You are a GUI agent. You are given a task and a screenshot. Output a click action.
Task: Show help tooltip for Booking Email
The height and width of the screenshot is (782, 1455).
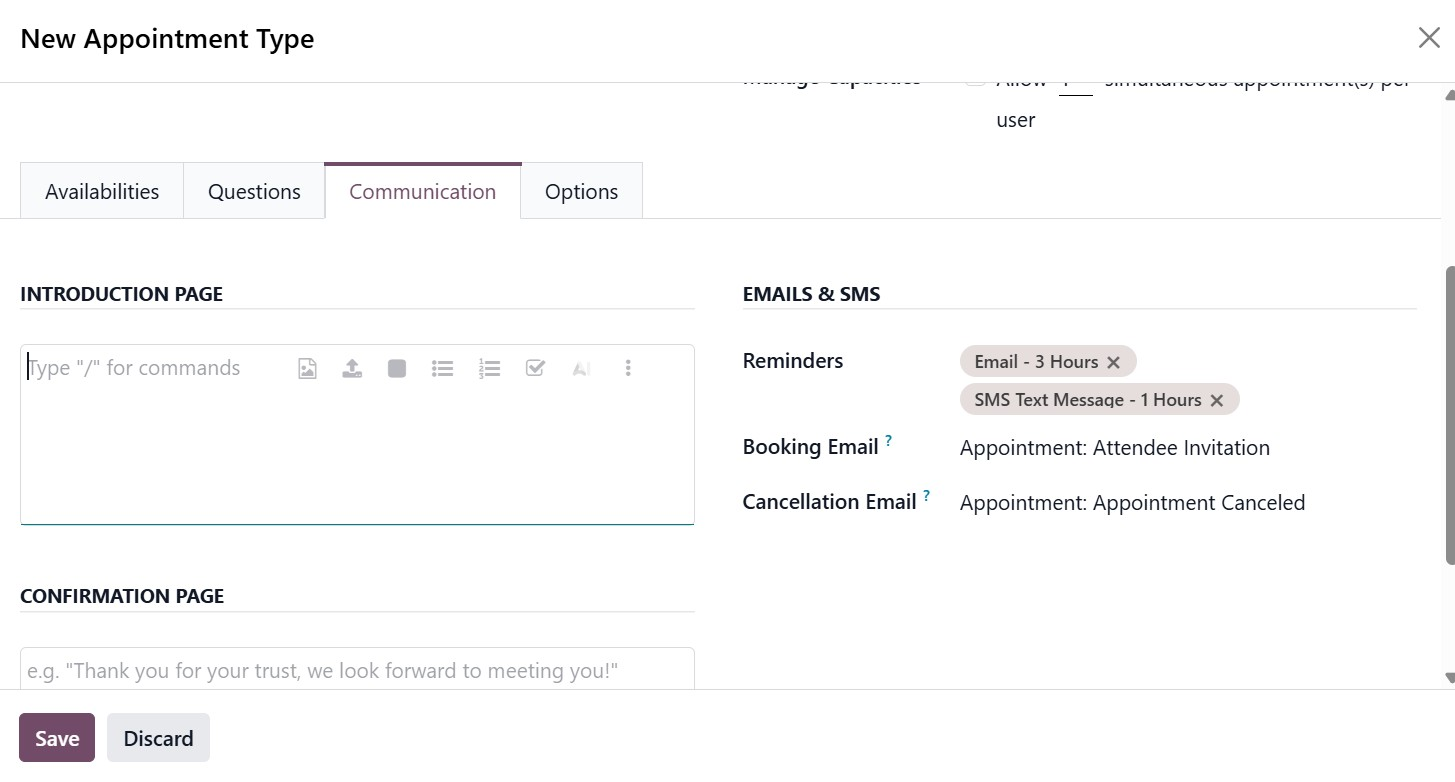pos(889,440)
